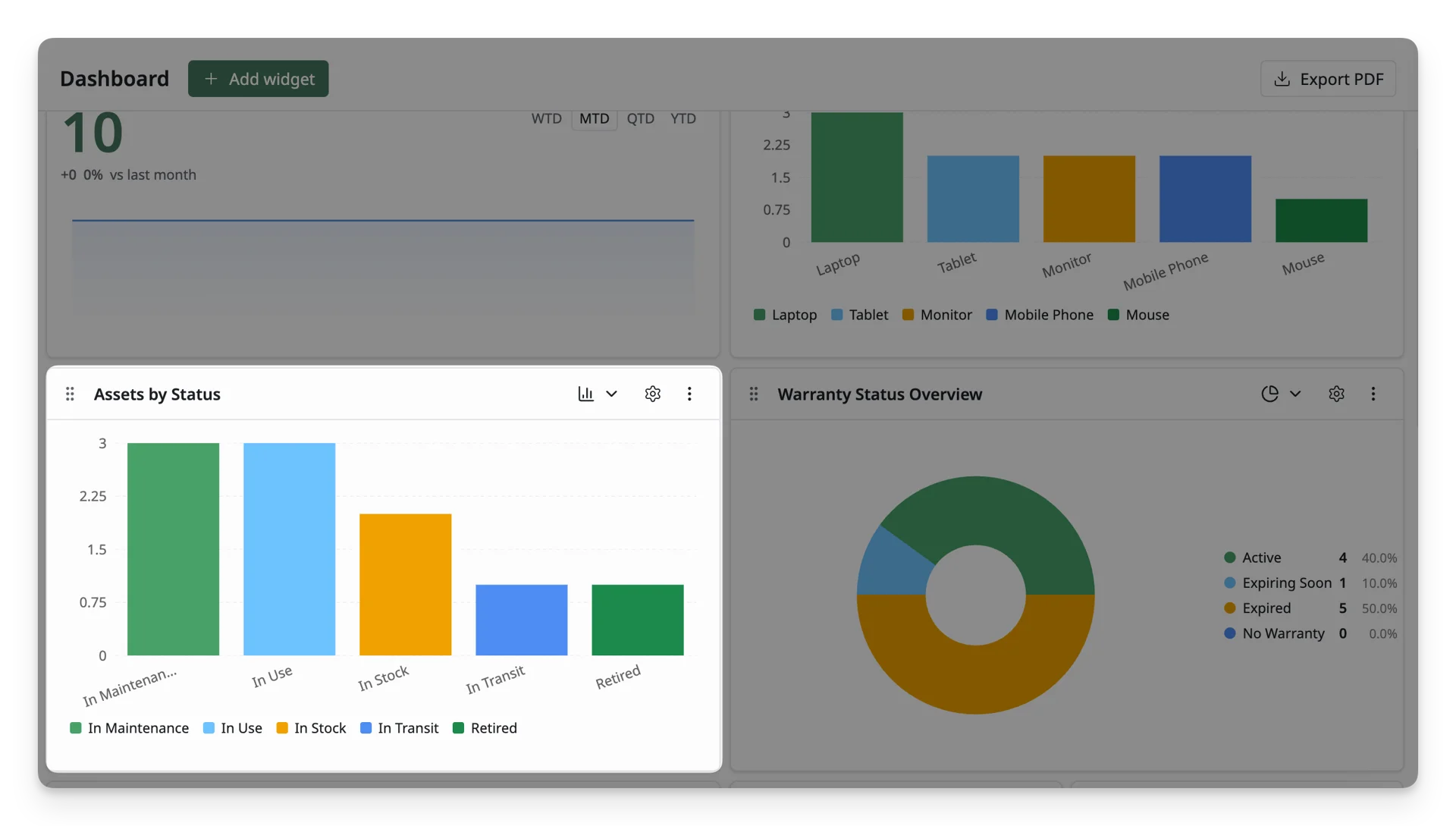Toggle Mobile Phone legend item
1456x826 pixels.
click(x=1040, y=315)
